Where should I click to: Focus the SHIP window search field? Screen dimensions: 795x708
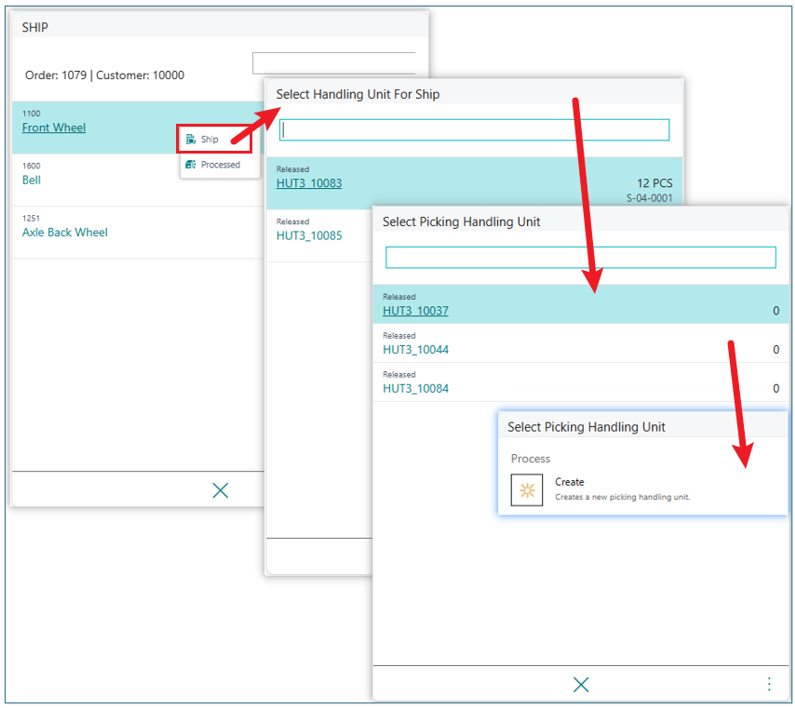coord(333,64)
